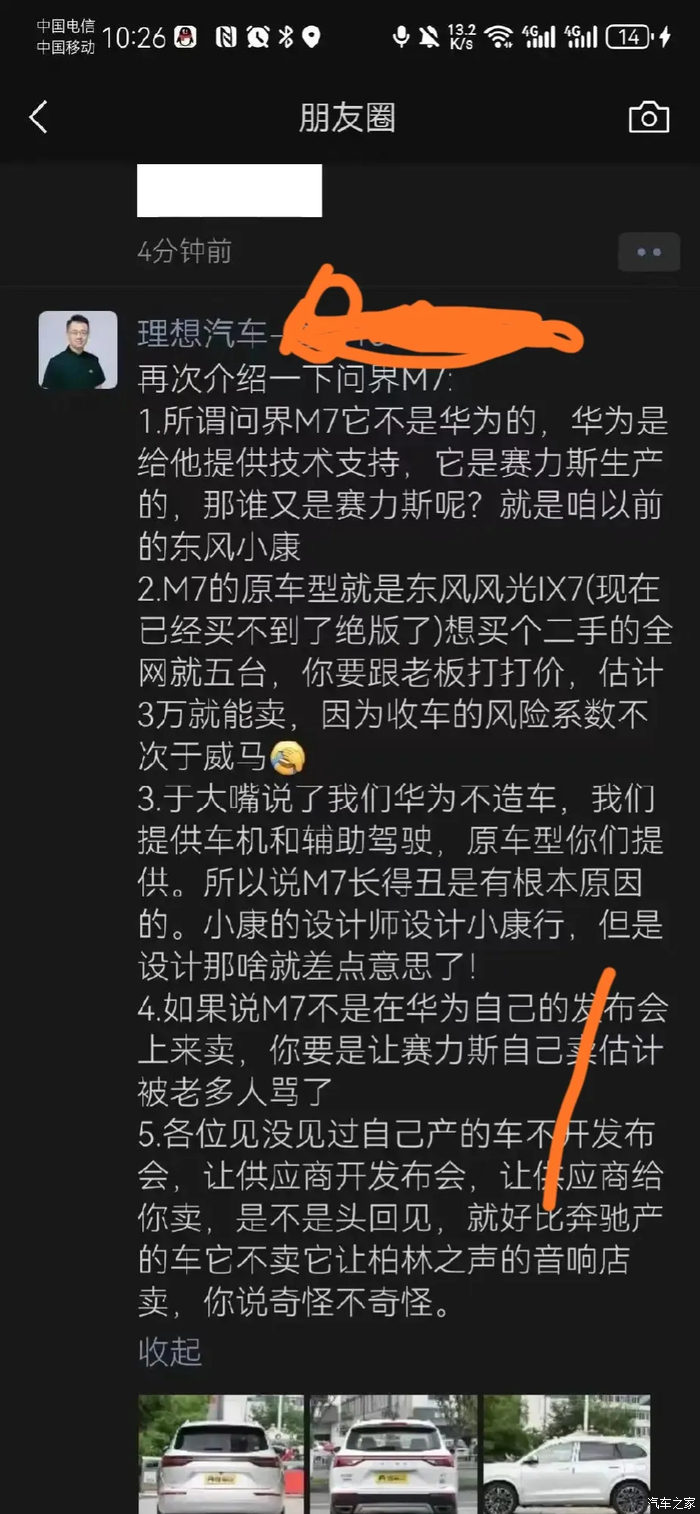Open the camera icon to post a moment
The height and width of the screenshot is (1514, 700).
pos(648,117)
